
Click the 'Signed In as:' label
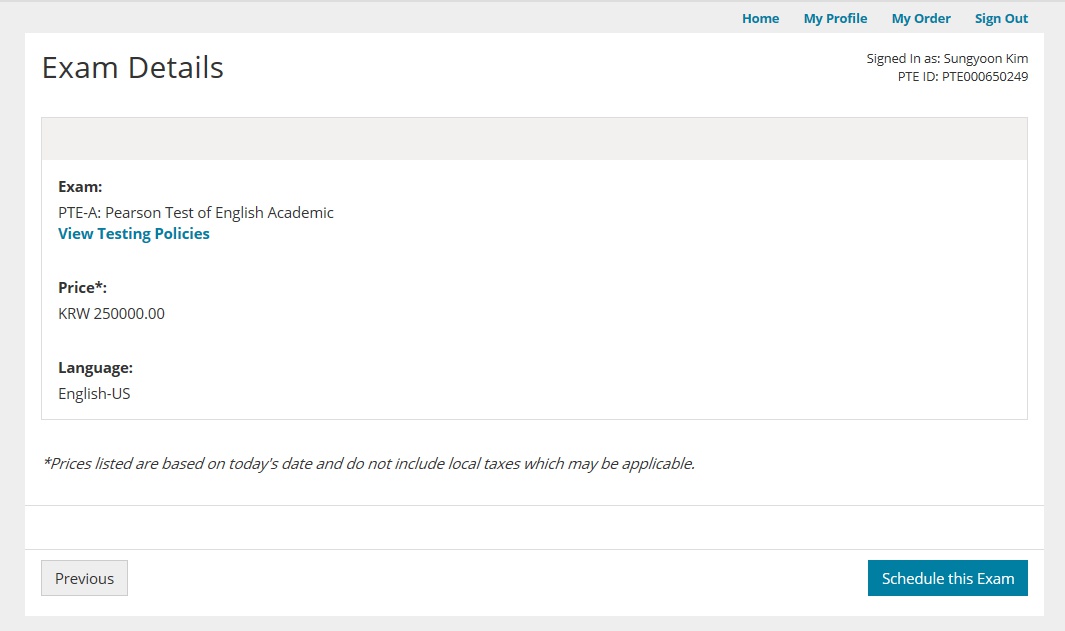pos(903,59)
